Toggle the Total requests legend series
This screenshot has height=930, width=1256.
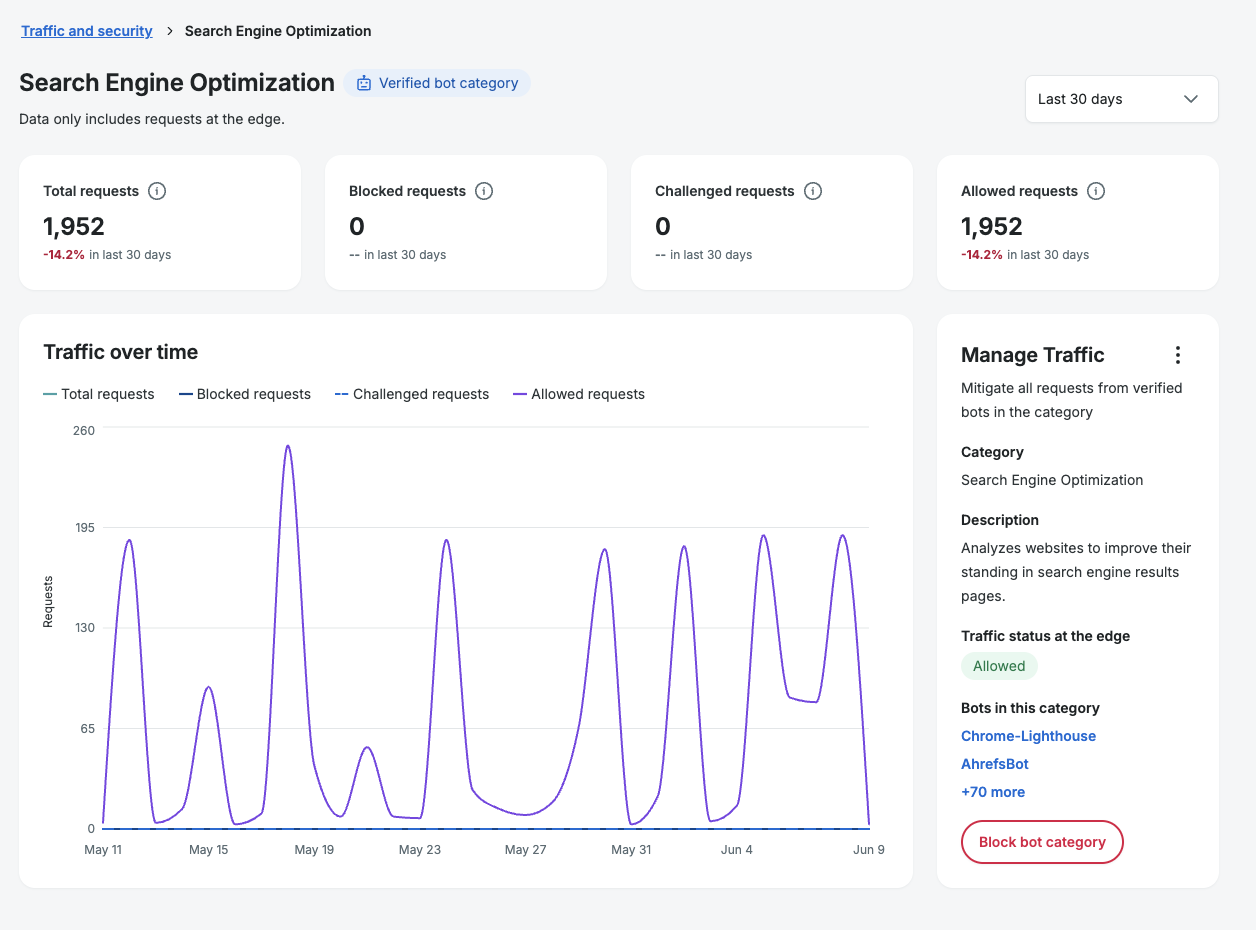tap(99, 394)
